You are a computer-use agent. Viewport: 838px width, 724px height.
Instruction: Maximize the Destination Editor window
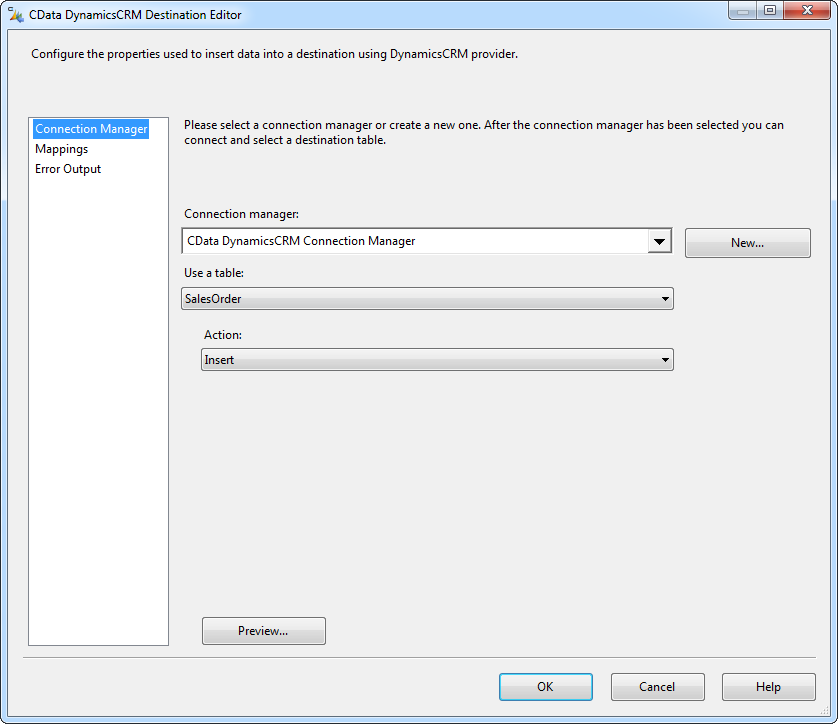tap(770, 11)
